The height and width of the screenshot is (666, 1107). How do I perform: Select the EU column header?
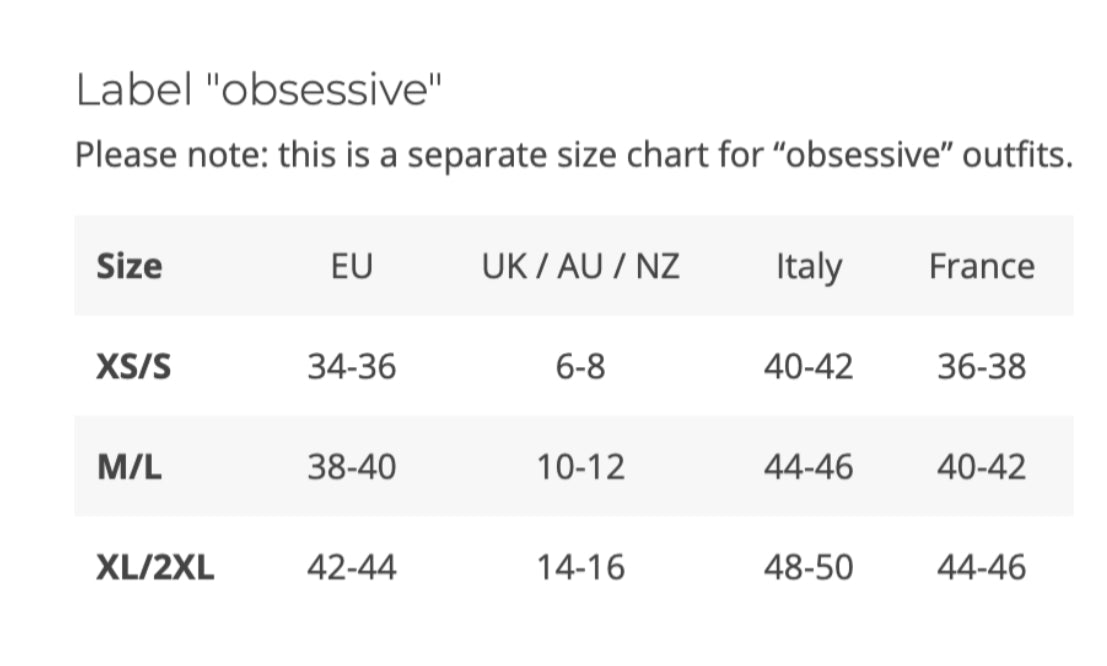point(351,267)
